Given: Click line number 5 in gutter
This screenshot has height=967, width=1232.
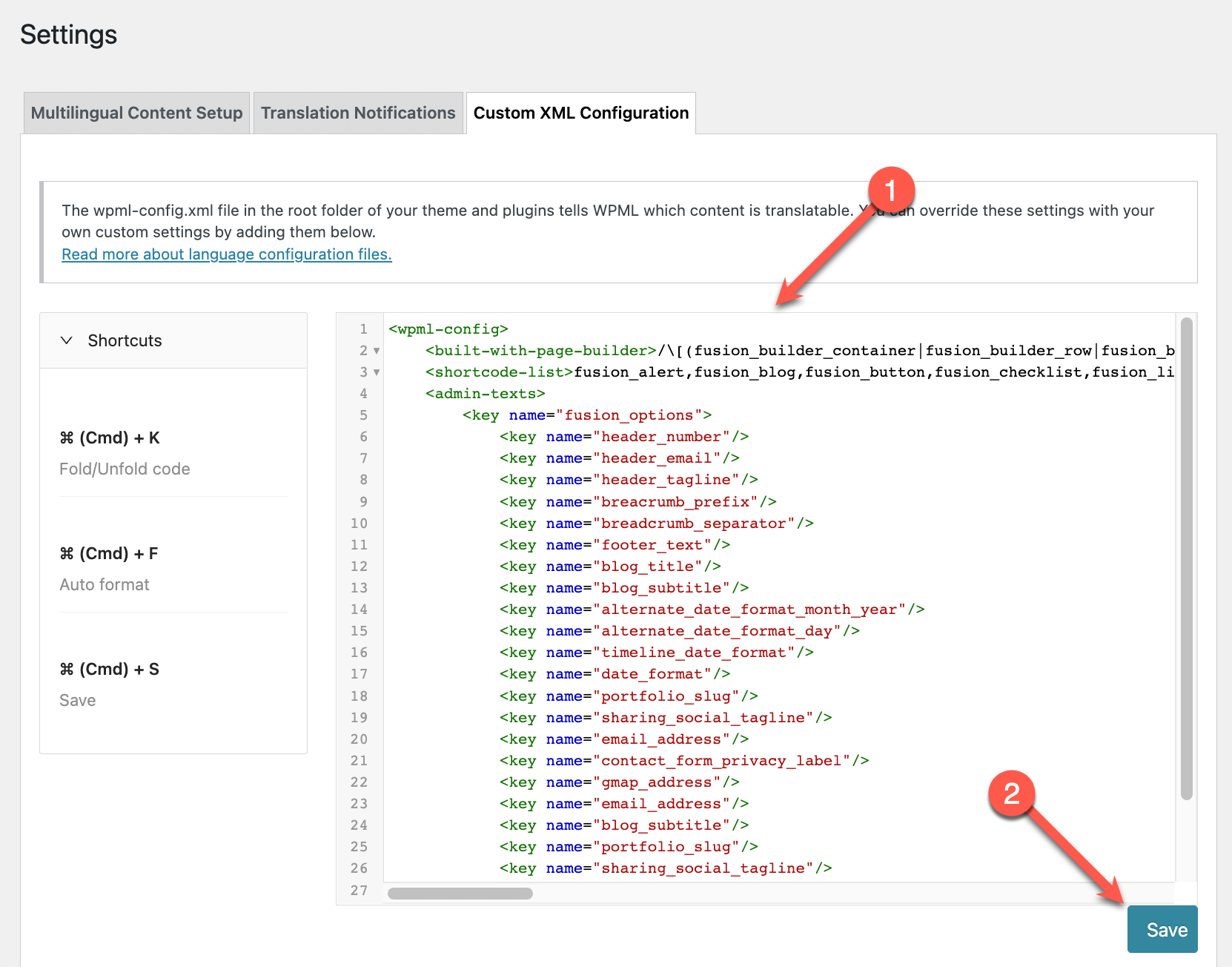Looking at the screenshot, I should (x=363, y=415).
